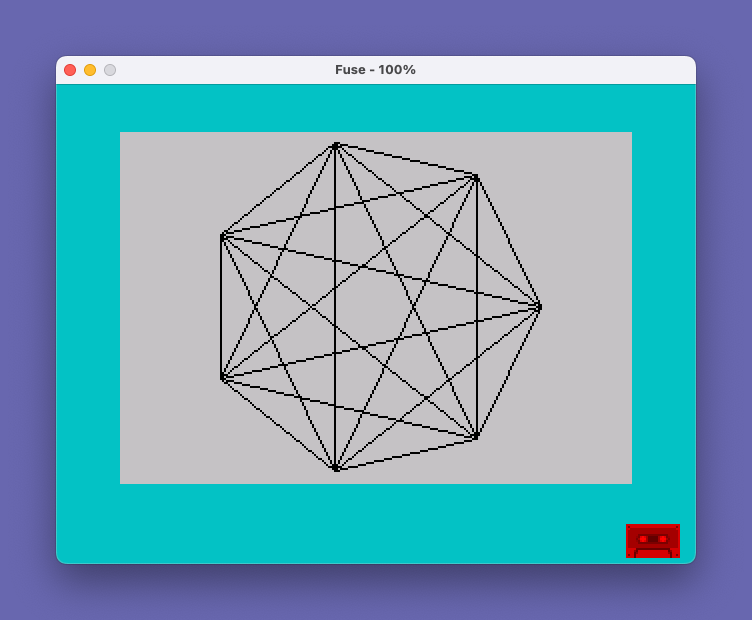Image resolution: width=752 pixels, height=620 pixels.
Task: Minimize the Fuse emulator window
Action: point(90,70)
